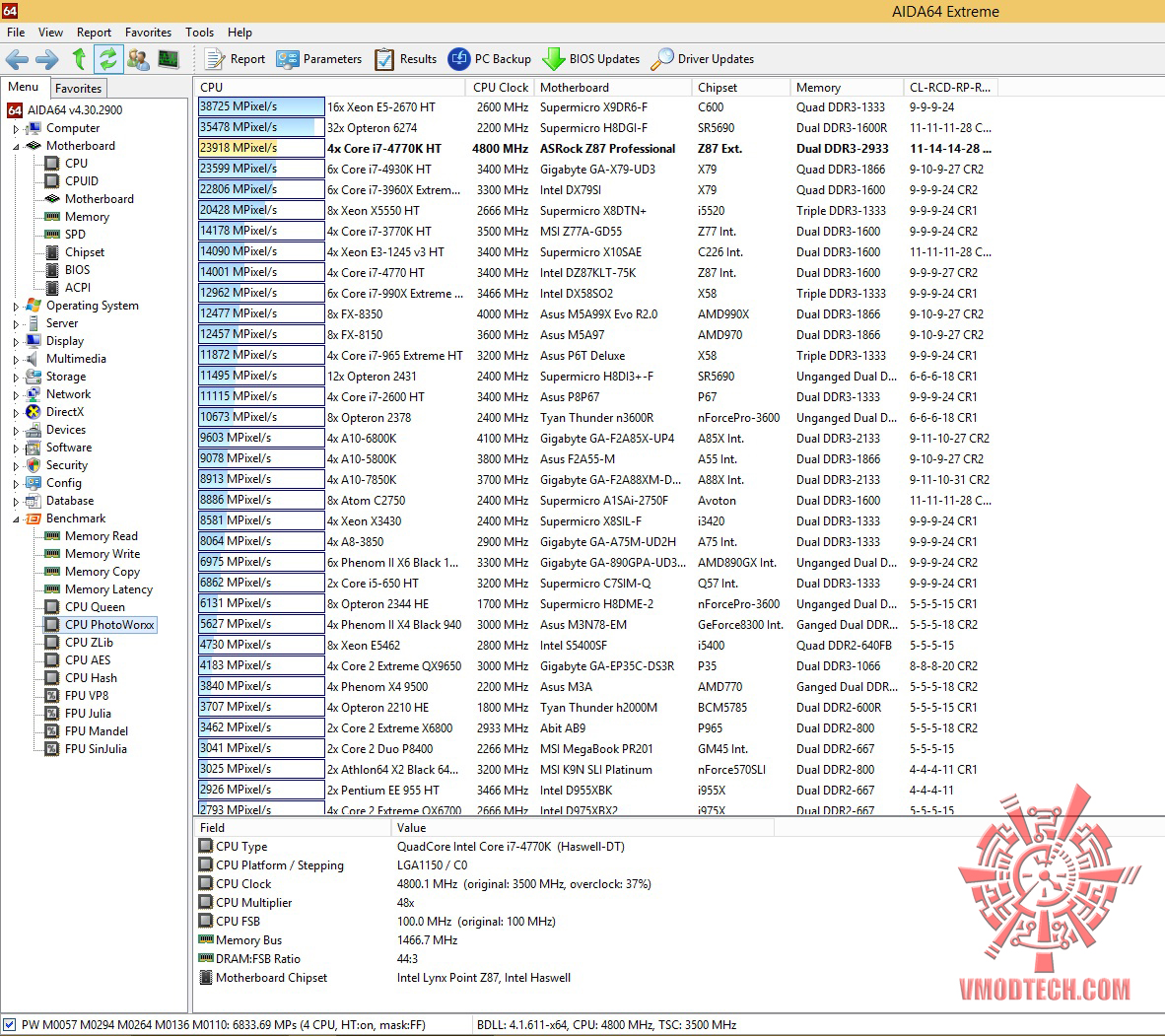Select the CPU Queen benchmark icon
This screenshot has width=1165, height=1036.
[x=52, y=607]
